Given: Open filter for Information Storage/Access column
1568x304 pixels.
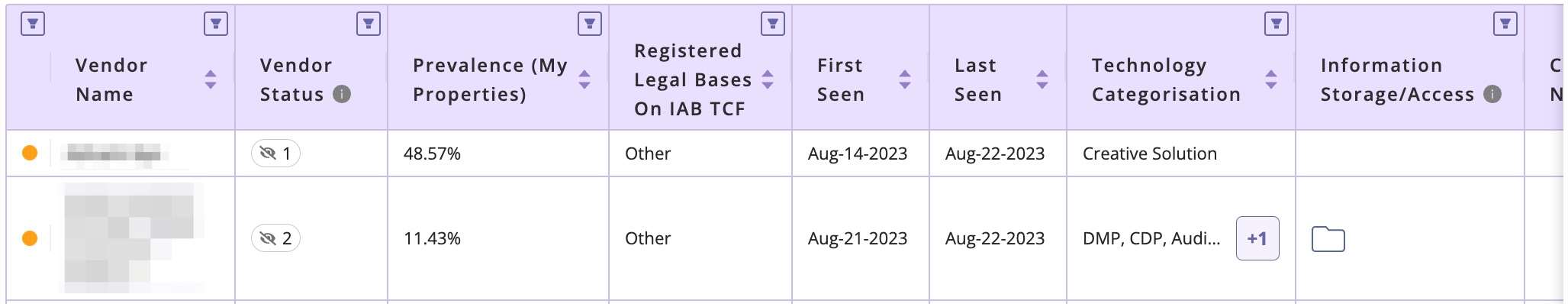Looking at the screenshot, I should tap(1505, 24).
